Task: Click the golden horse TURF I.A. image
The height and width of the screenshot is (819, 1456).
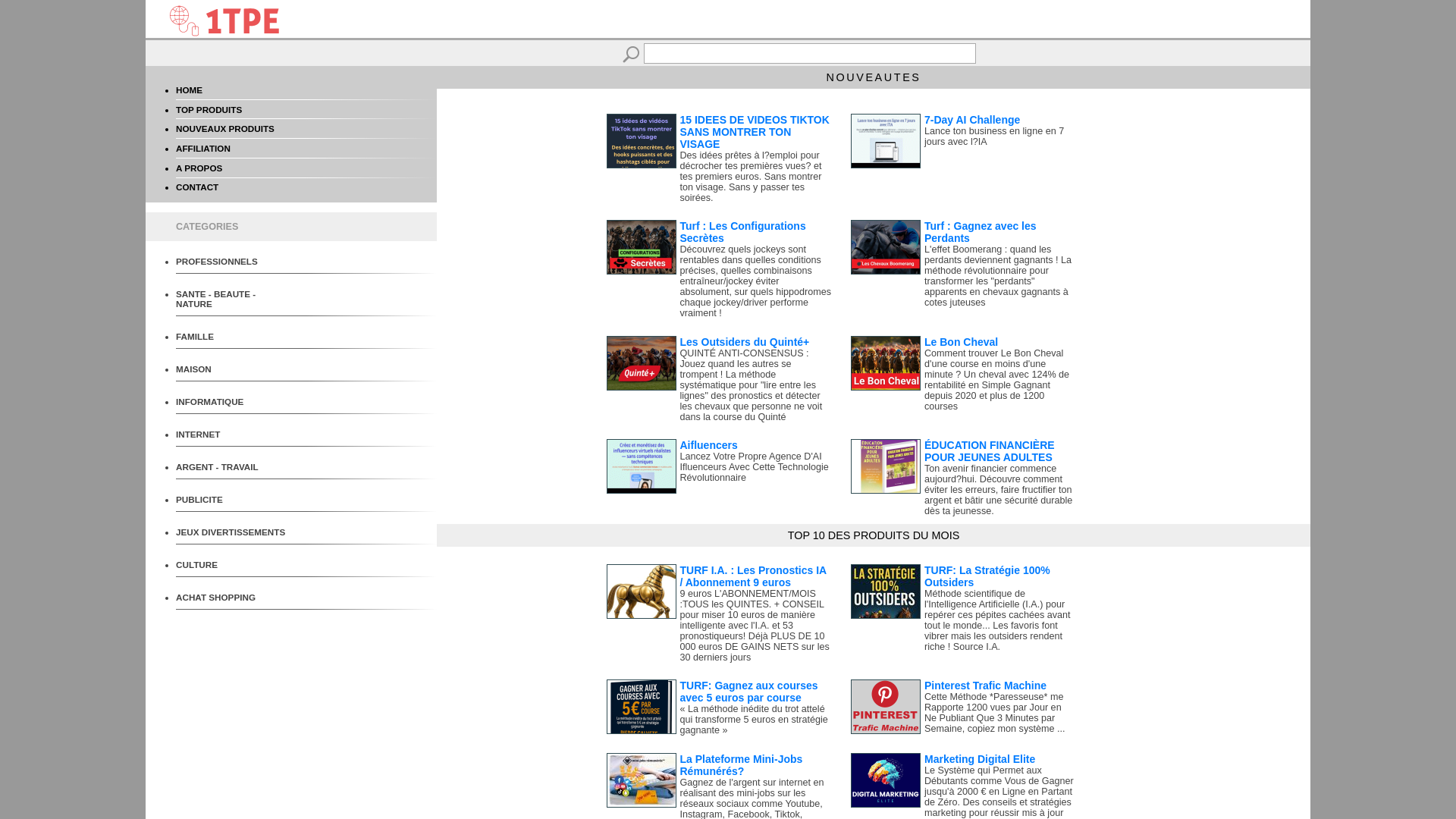Action: (x=641, y=591)
